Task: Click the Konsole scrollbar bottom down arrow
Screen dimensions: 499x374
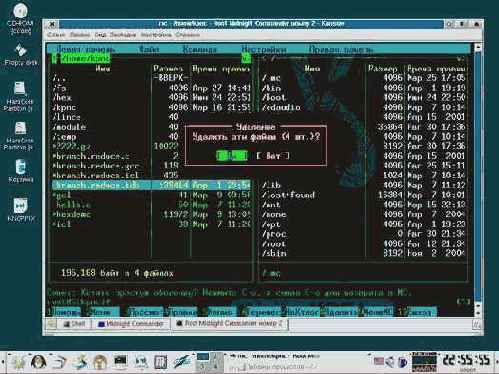Action: click(x=478, y=313)
